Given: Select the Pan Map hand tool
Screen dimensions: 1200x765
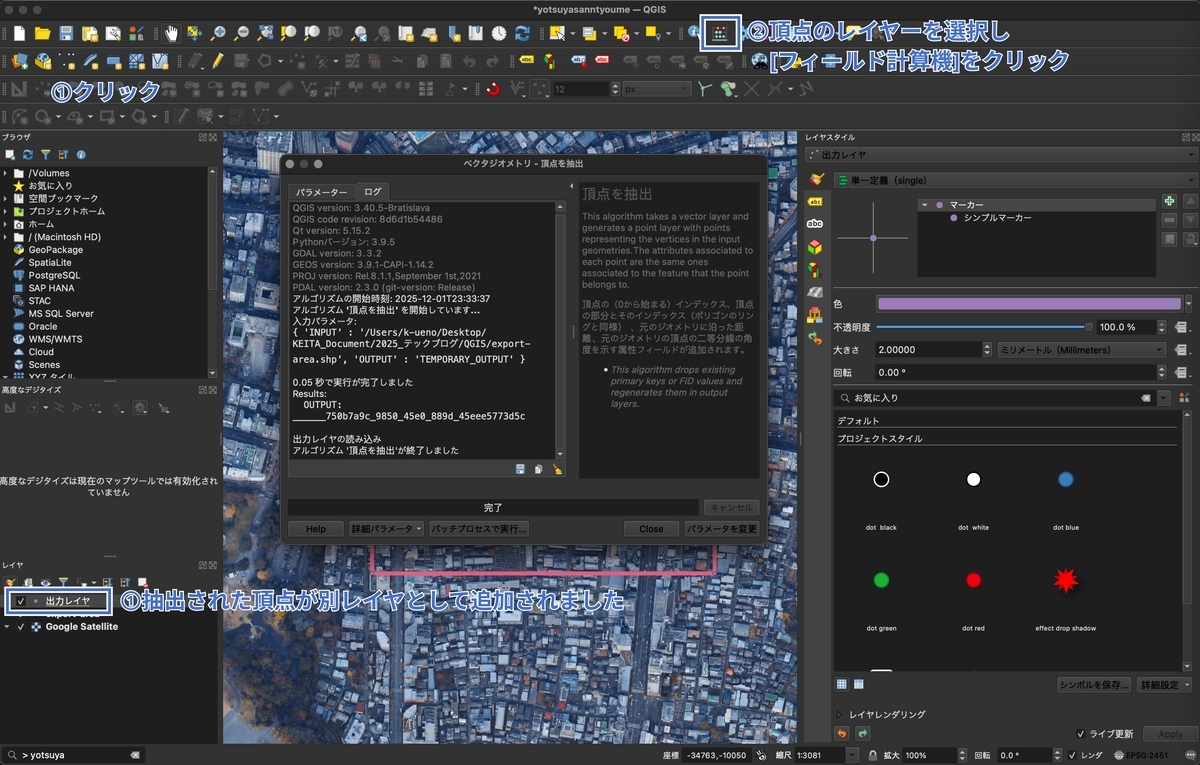Looking at the screenshot, I should (x=171, y=33).
